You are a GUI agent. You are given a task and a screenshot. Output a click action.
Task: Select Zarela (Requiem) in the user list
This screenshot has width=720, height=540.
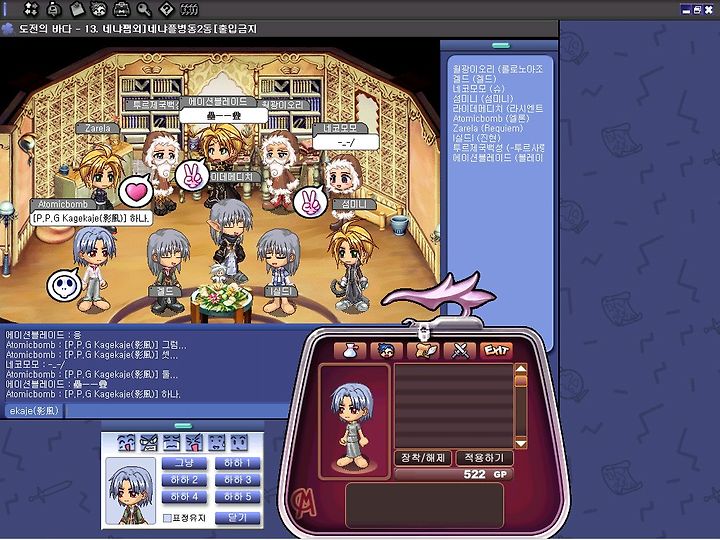coord(488,128)
